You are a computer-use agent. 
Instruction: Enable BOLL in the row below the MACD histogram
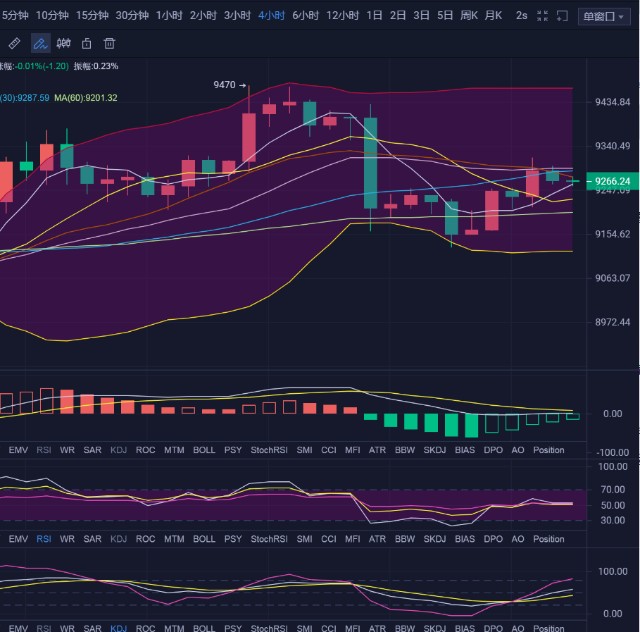[203, 451]
